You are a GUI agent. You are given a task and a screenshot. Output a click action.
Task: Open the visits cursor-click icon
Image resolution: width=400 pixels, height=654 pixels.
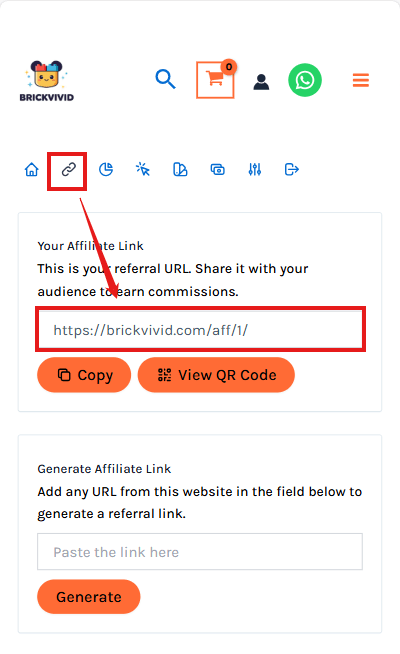[143, 170]
